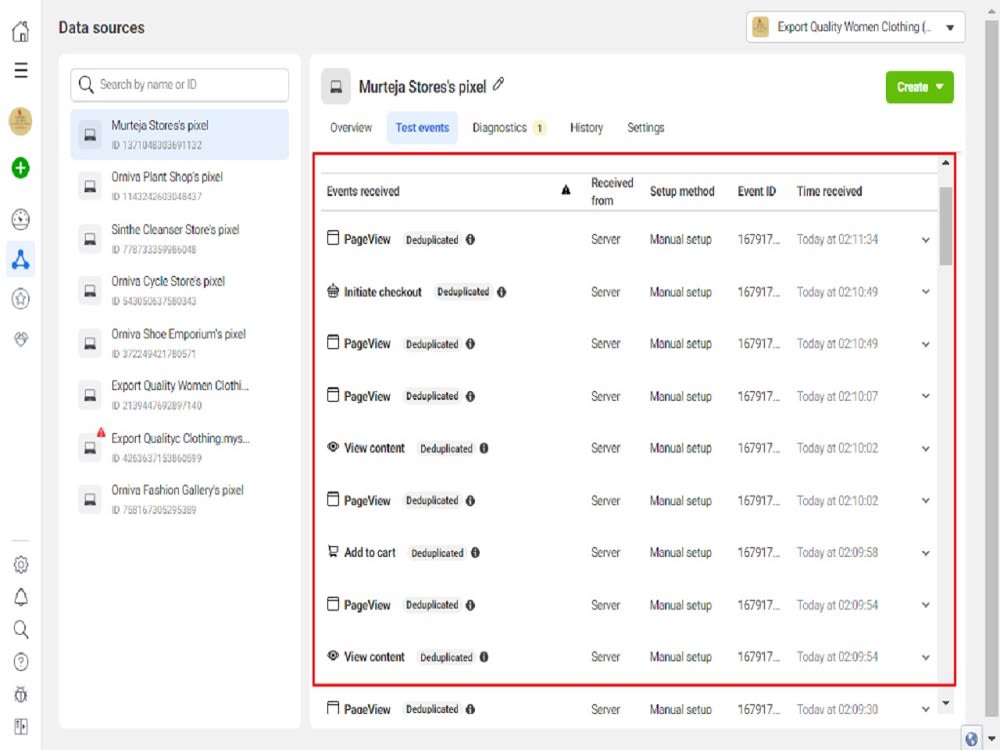
Task: Click the events table scroll down arrow
Action: [945, 703]
